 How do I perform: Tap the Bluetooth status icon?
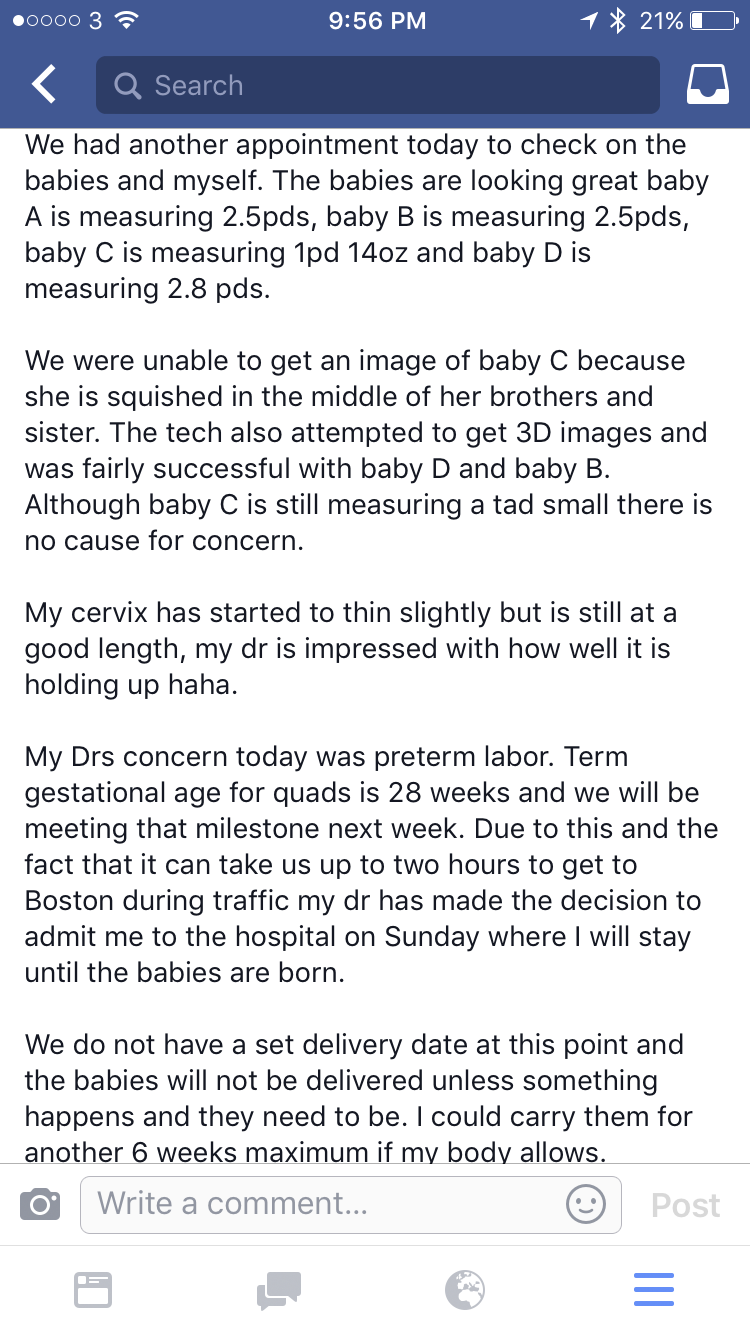(618, 20)
